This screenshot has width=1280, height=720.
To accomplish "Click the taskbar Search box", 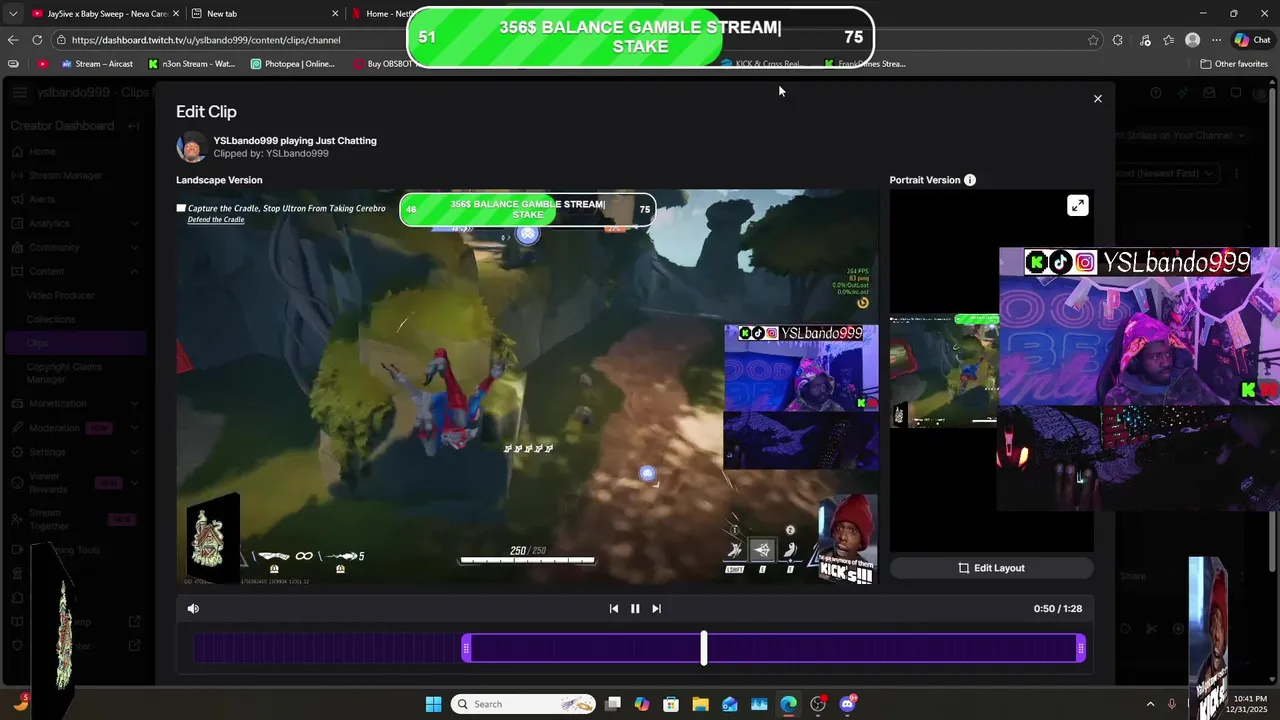I will (x=523, y=704).
